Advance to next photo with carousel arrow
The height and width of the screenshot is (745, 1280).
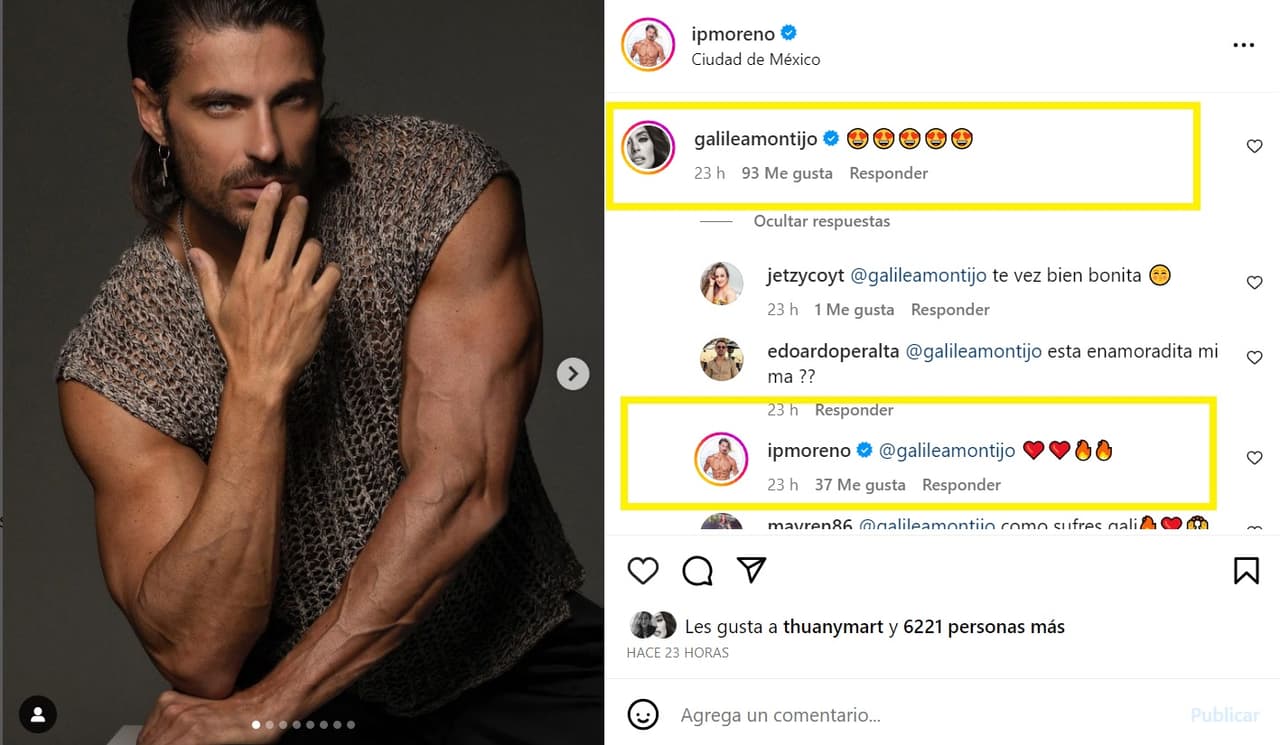572,374
